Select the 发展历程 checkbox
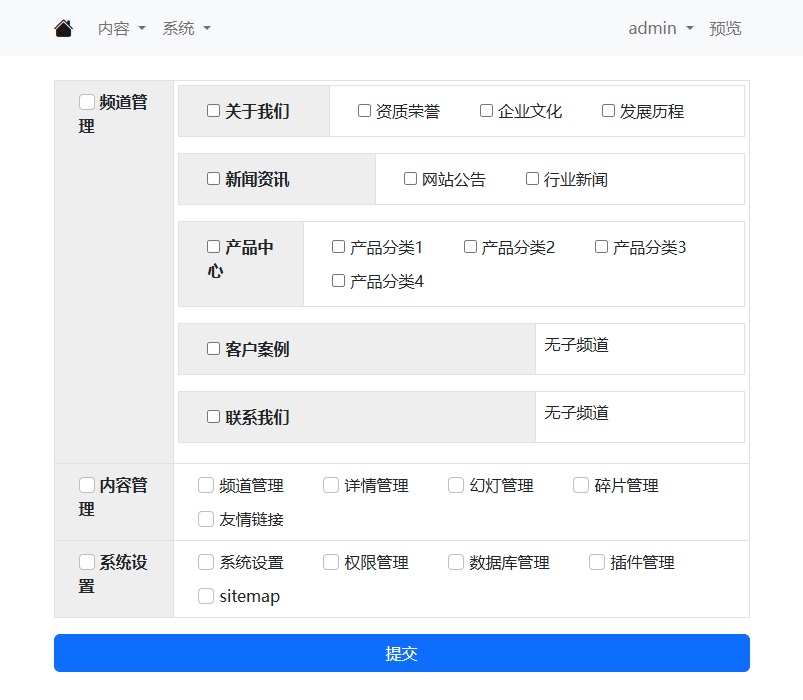The height and width of the screenshot is (700, 803). 608,111
